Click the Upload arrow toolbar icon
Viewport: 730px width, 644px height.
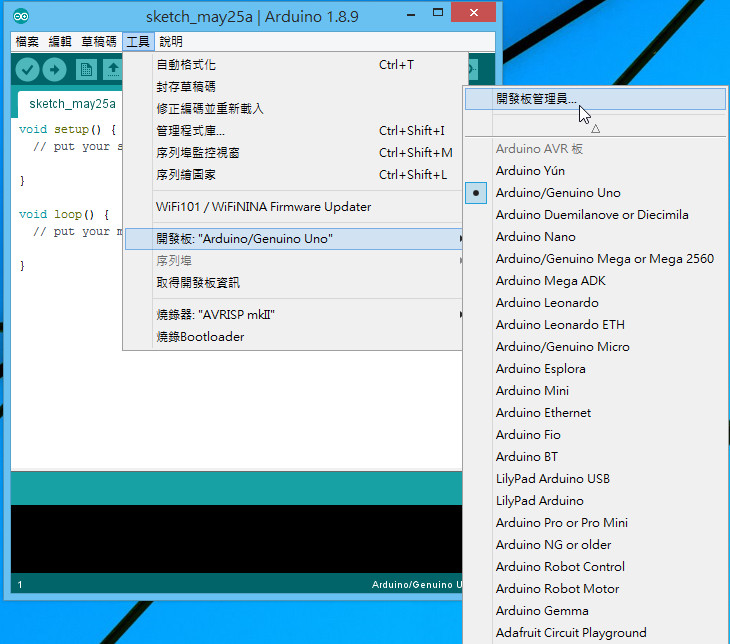(x=54, y=70)
